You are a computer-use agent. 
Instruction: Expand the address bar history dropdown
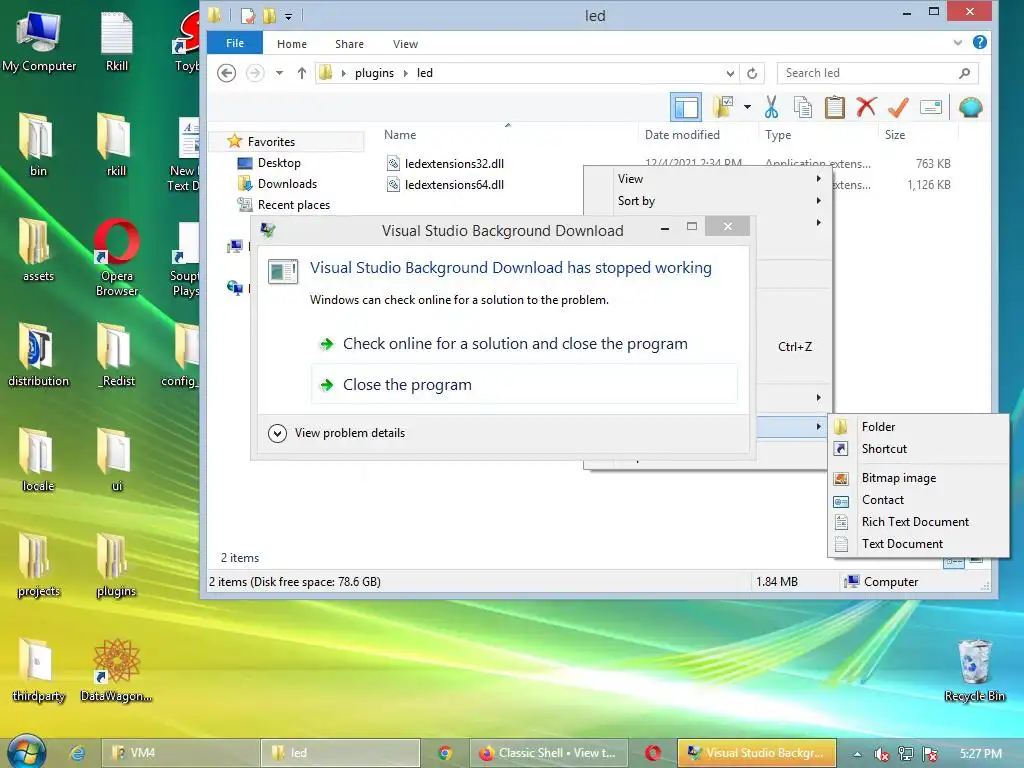tap(730, 73)
